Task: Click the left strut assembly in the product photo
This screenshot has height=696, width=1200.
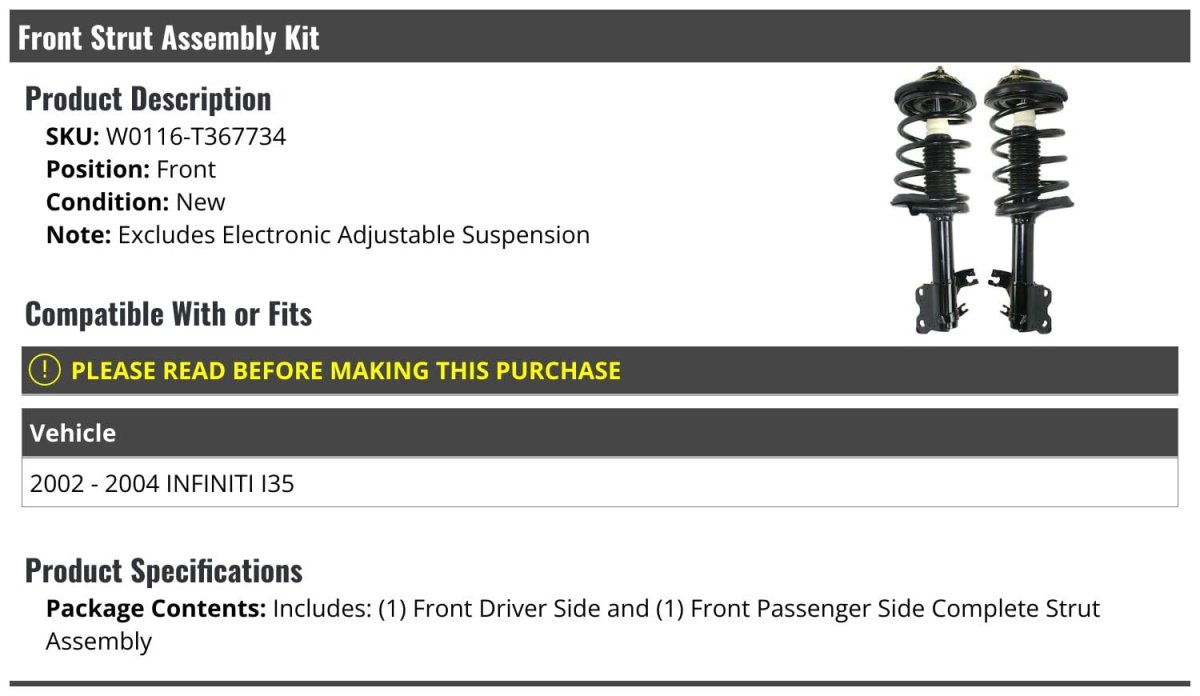Action: (933, 200)
